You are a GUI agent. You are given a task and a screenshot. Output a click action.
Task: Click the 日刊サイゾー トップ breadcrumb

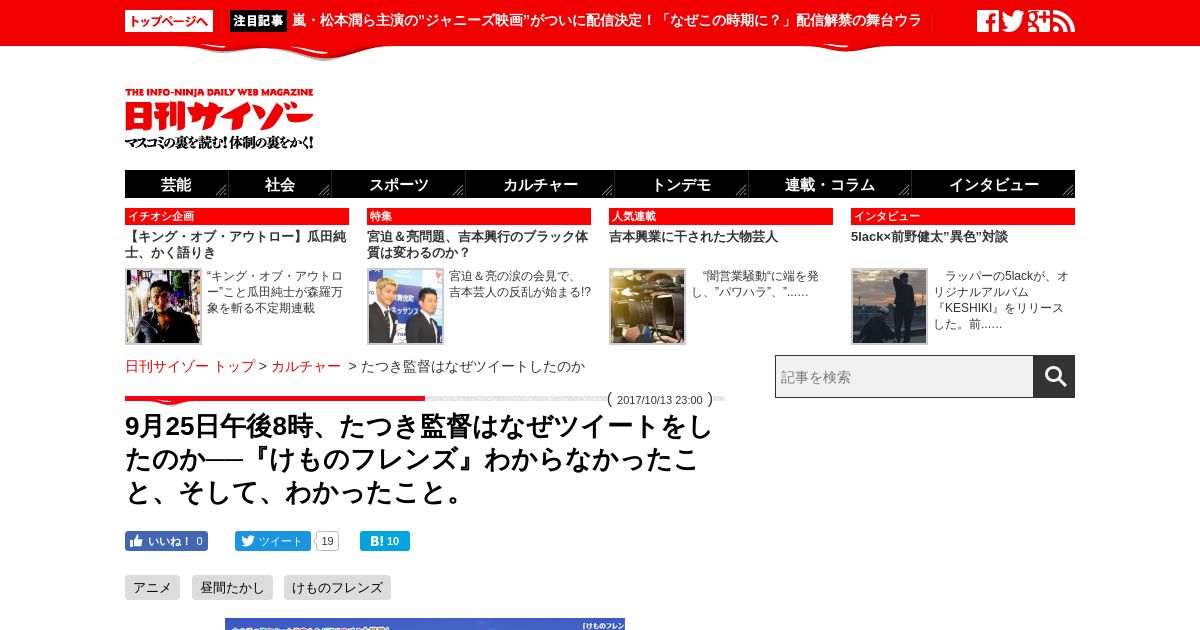click(x=190, y=366)
